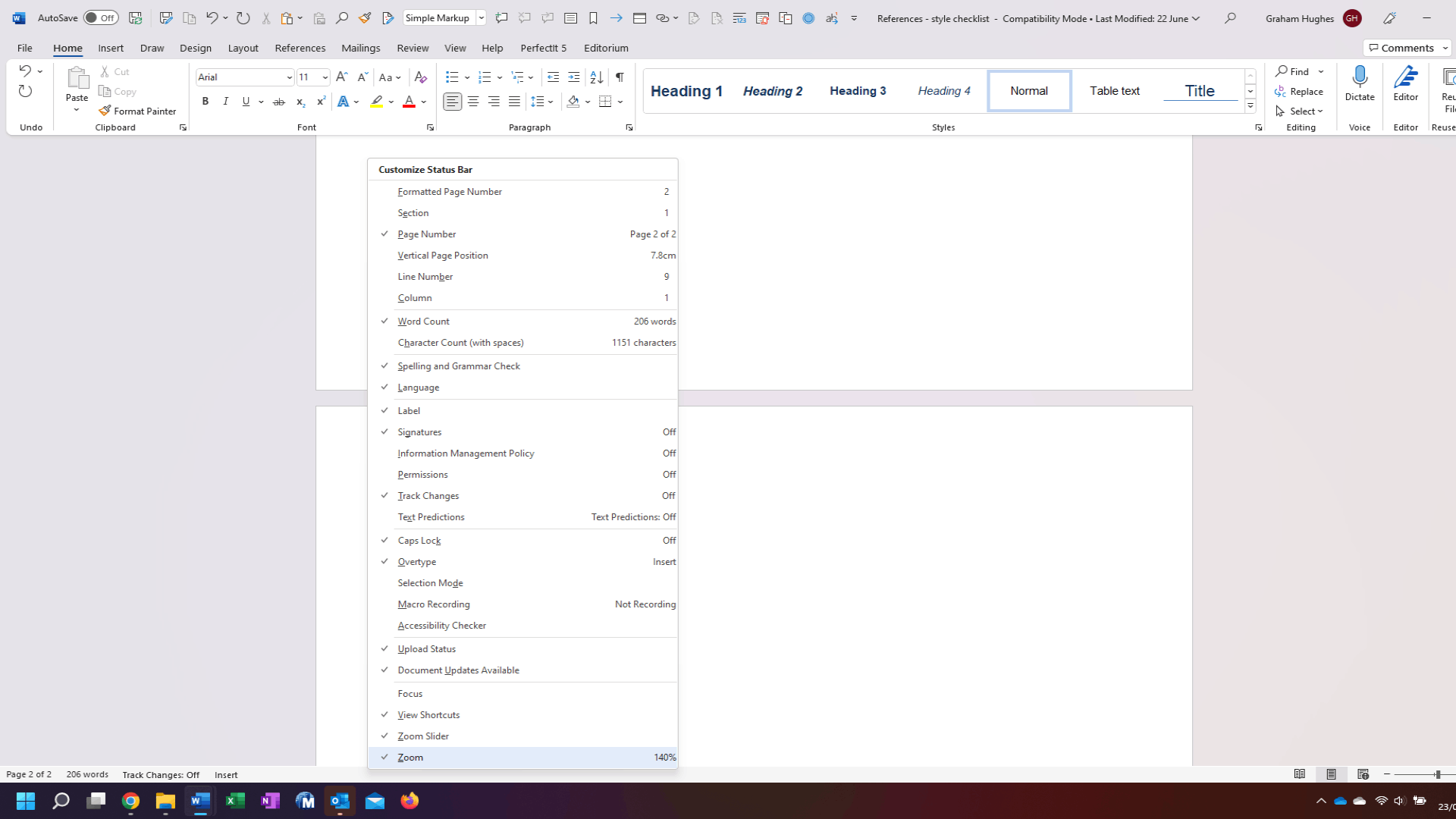Open the Editor pane
1456x819 pixels.
click(x=1406, y=83)
